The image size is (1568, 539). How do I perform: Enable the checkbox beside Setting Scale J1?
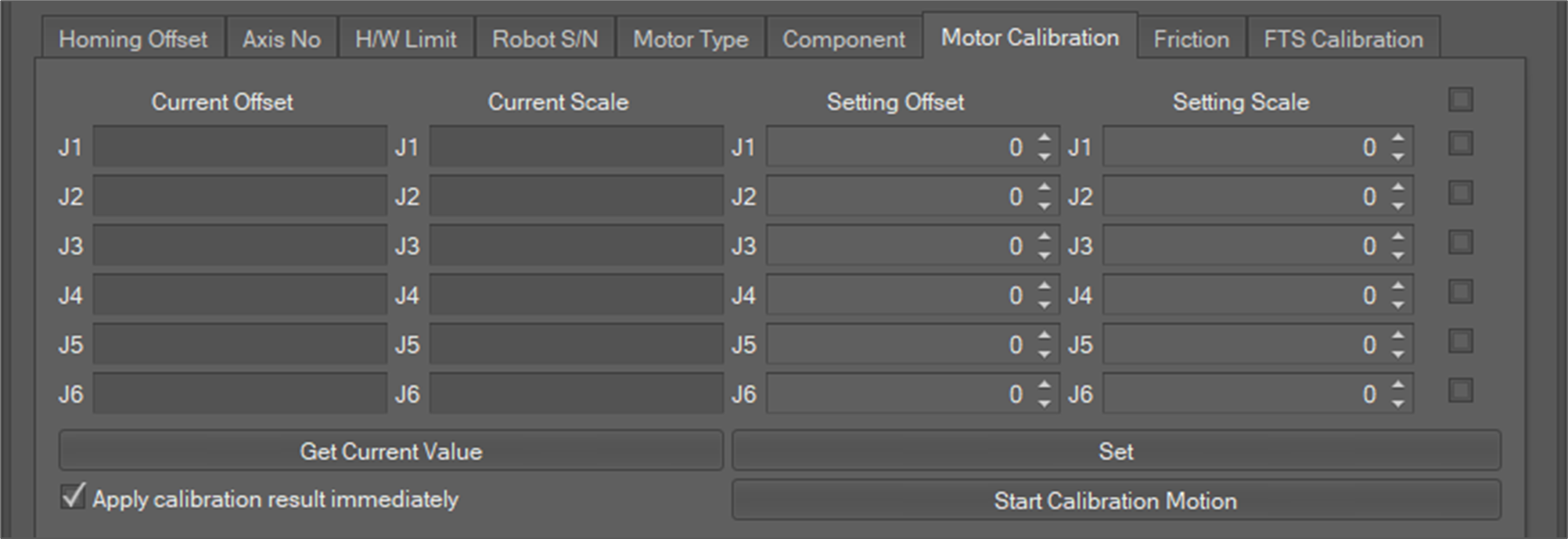[1460, 144]
